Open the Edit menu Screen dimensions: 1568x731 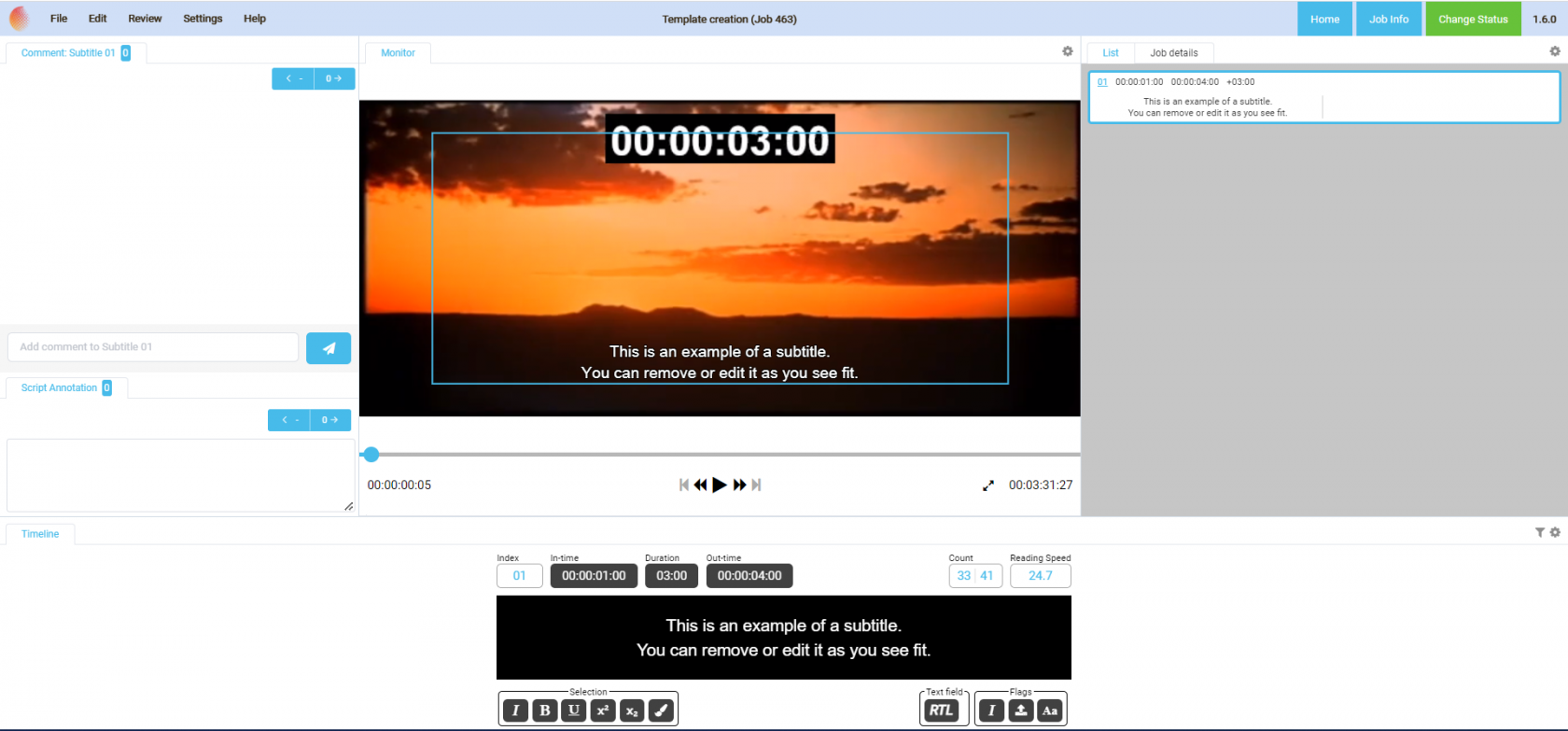pos(98,19)
